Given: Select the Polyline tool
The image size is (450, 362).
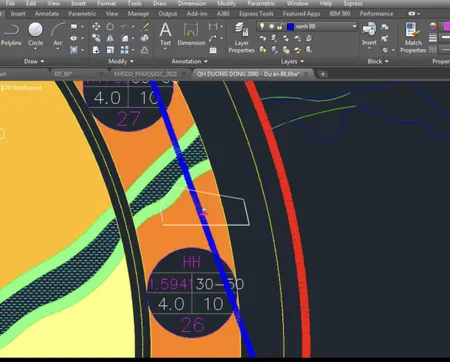Looking at the screenshot, I should pyautogui.click(x=11, y=35).
